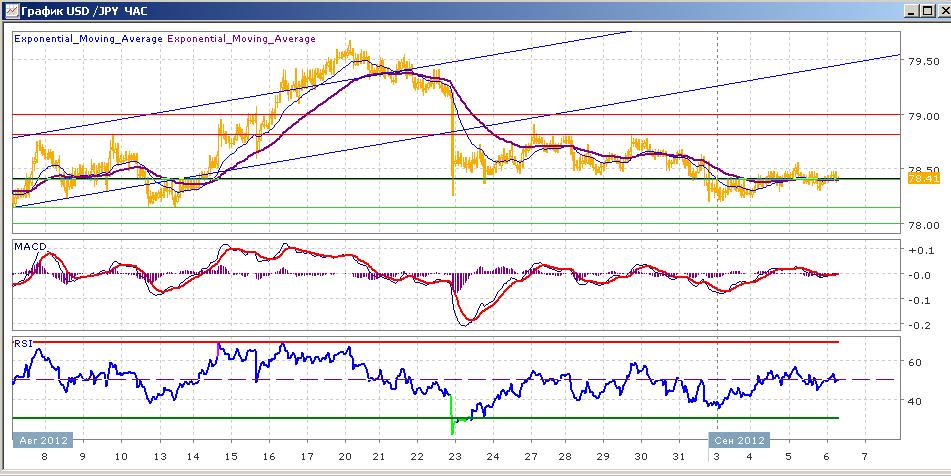Click the -0.1 MACD axis value
The image size is (951, 476).
(x=919, y=300)
